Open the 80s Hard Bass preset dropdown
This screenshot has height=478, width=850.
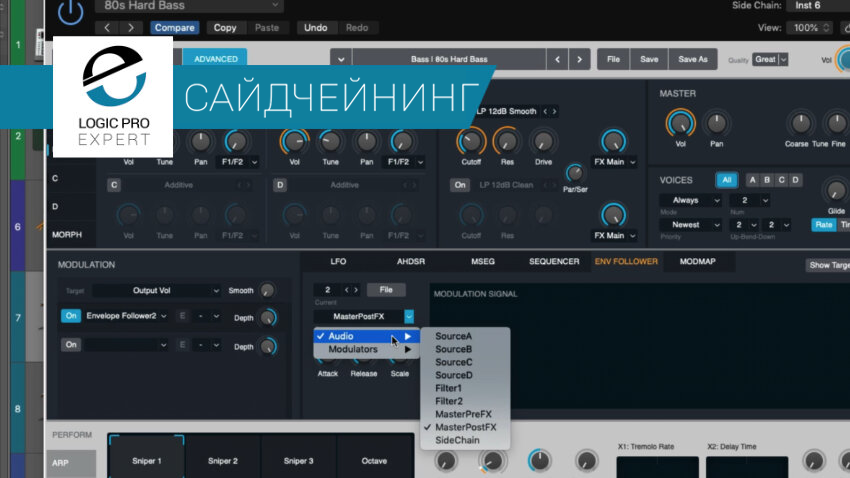click(x=189, y=5)
